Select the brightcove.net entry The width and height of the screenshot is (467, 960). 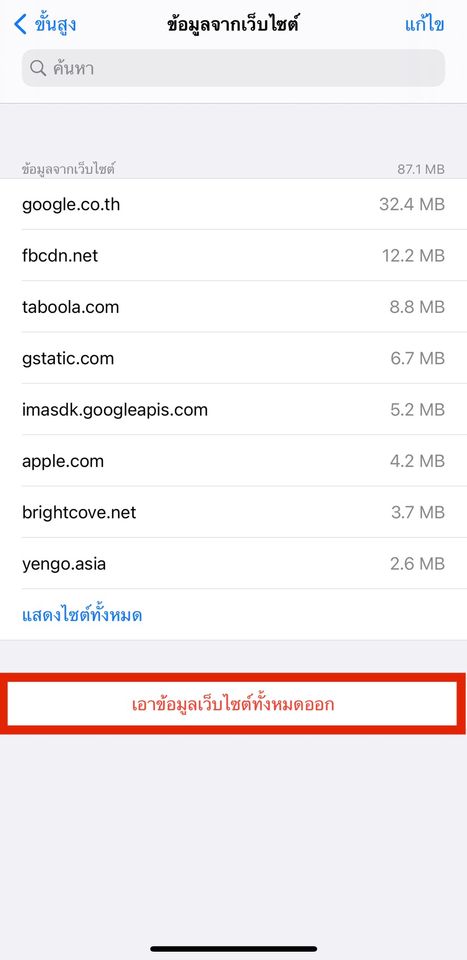233,512
